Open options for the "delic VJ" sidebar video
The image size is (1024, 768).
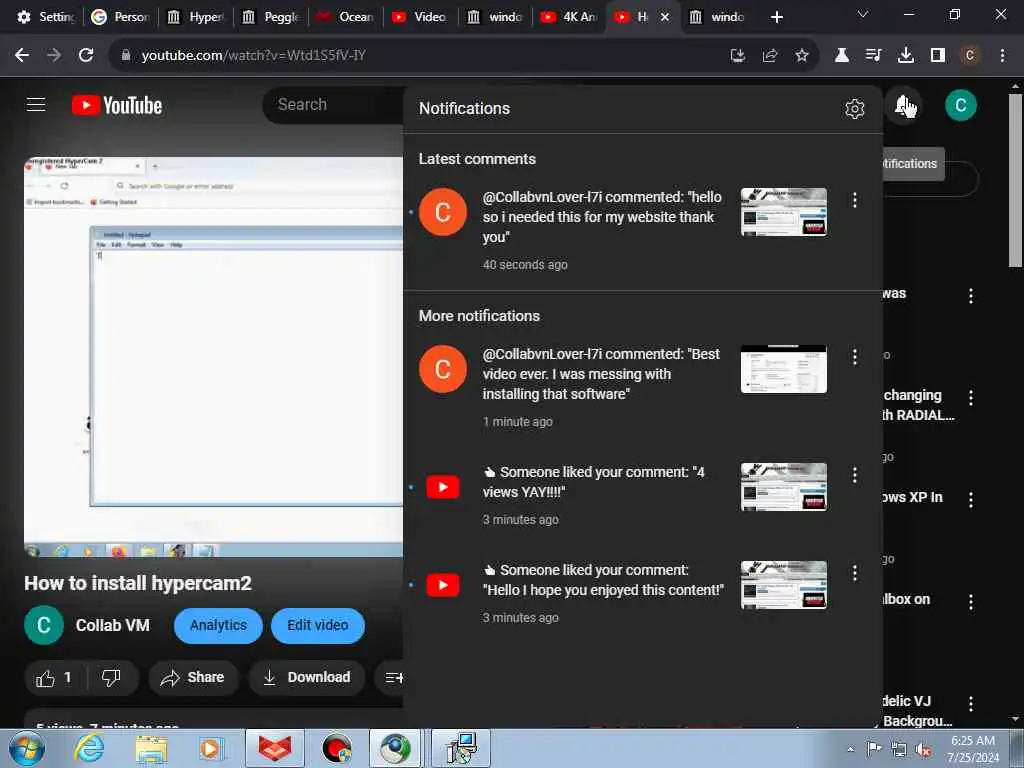pyautogui.click(x=971, y=703)
